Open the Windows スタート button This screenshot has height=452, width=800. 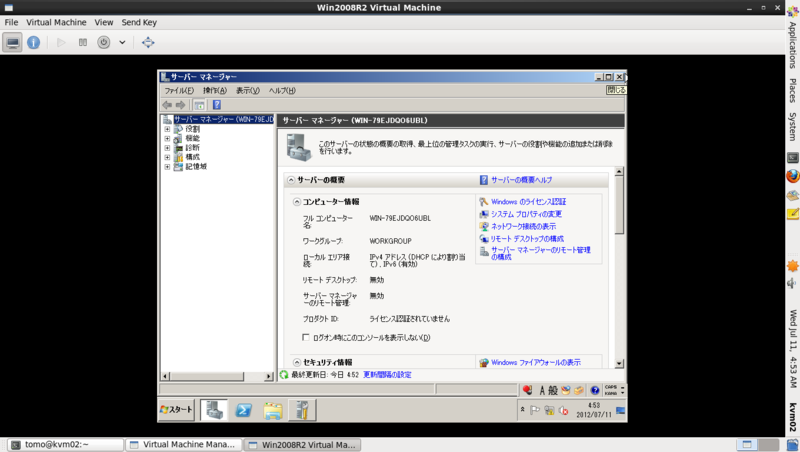point(177,410)
